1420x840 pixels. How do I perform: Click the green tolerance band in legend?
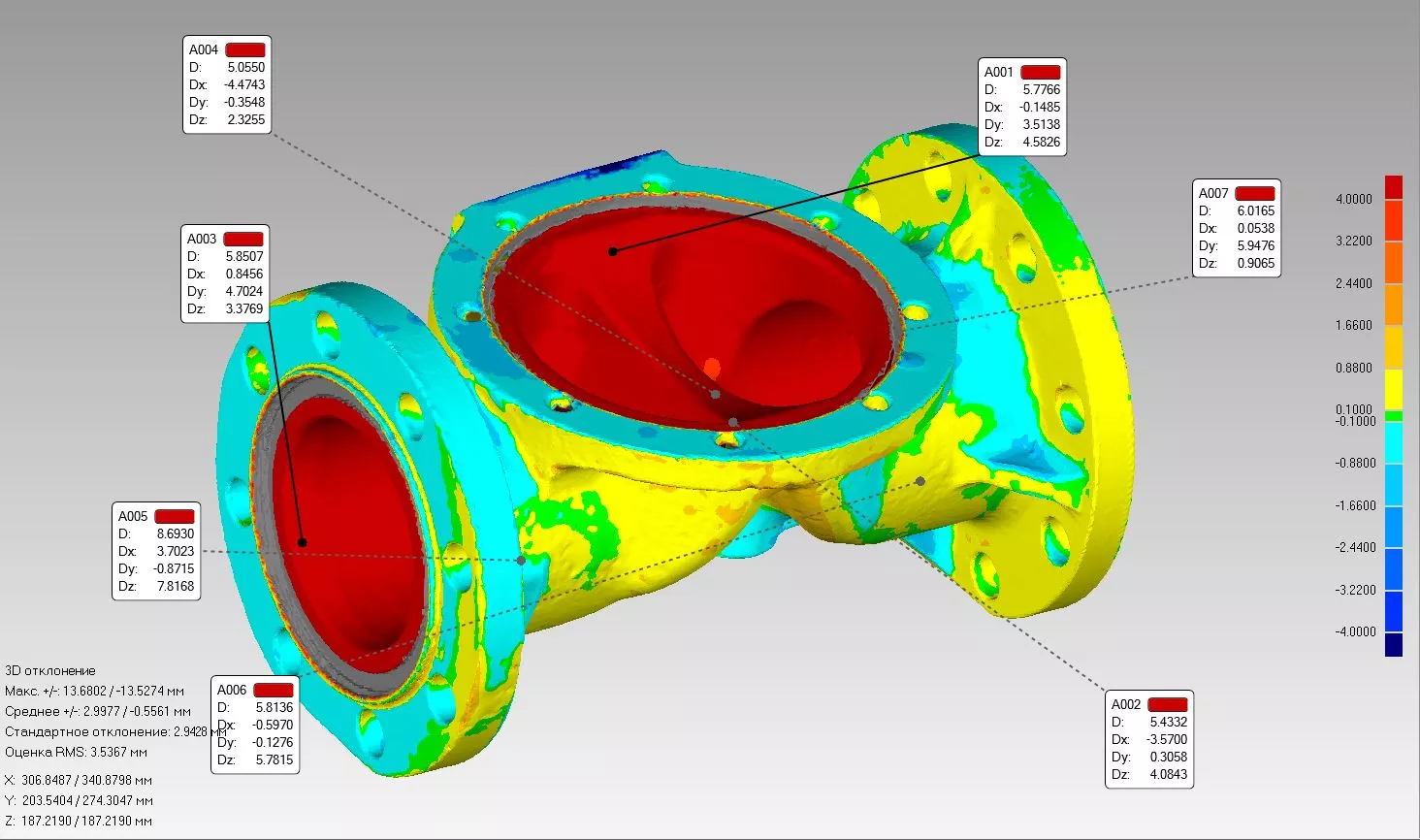1393,415
